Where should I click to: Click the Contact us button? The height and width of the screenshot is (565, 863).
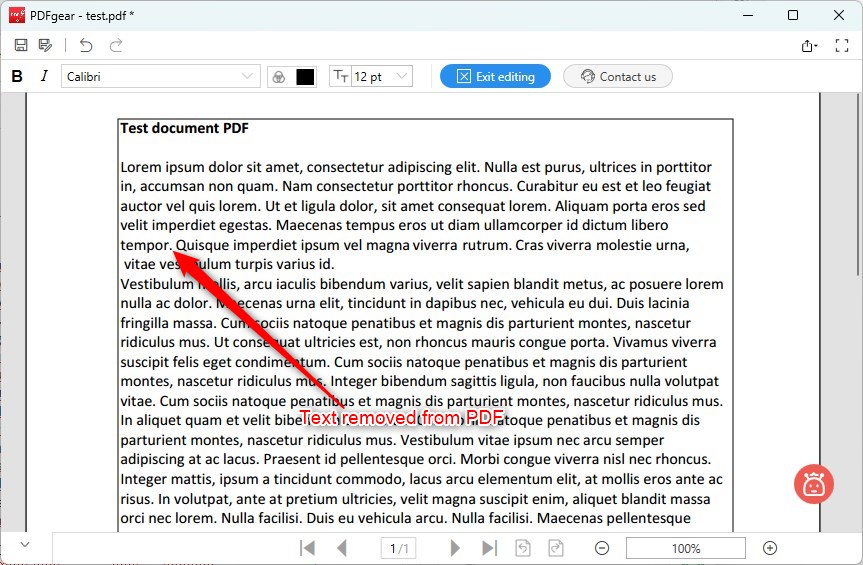pos(618,76)
